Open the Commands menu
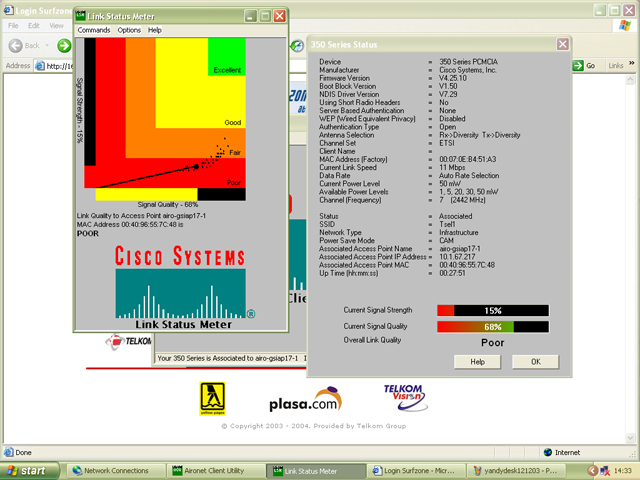Screen dimensions: 640x480 point(94,30)
